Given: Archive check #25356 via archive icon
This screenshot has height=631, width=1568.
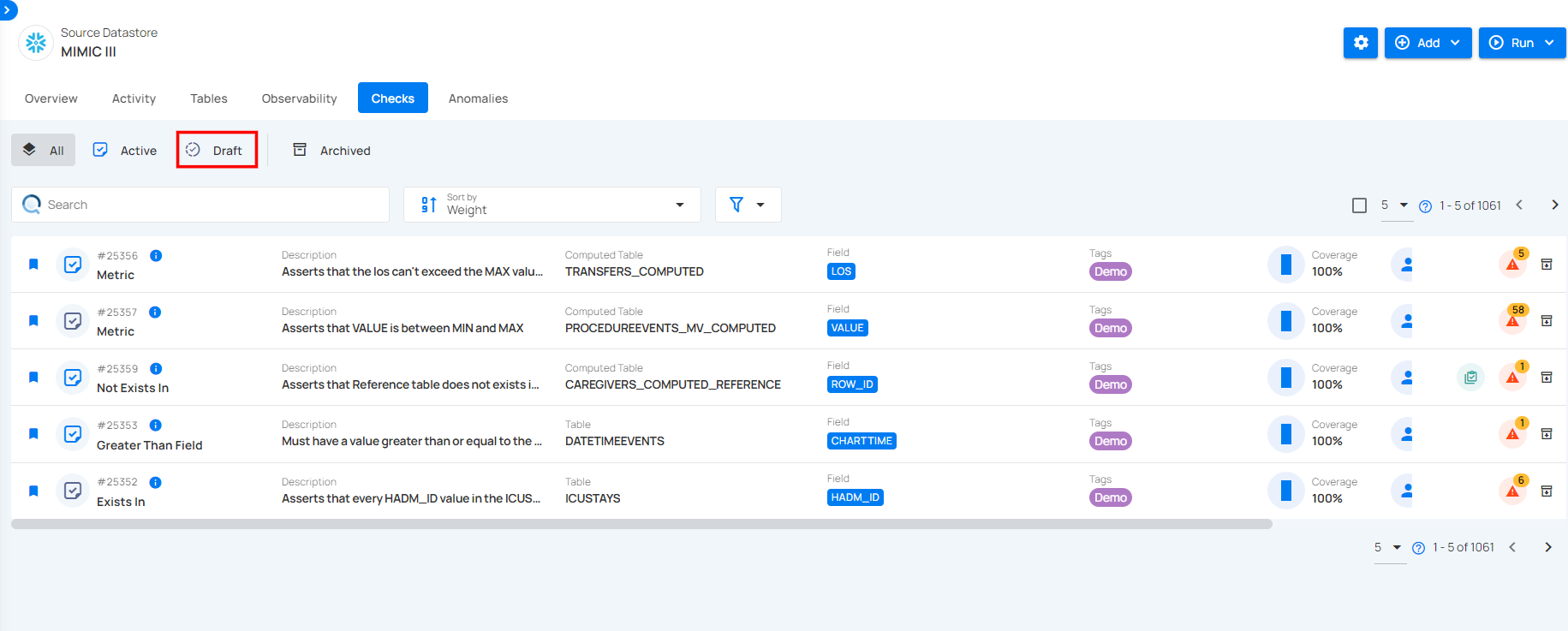Looking at the screenshot, I should point(1547,264).
